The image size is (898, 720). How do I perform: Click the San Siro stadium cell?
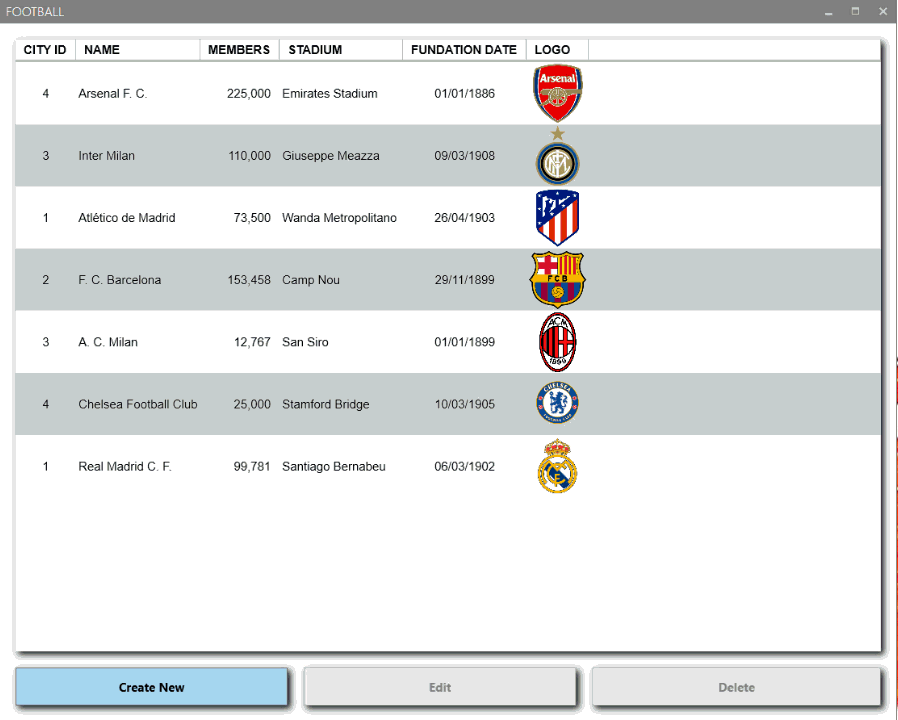(305, 342)
